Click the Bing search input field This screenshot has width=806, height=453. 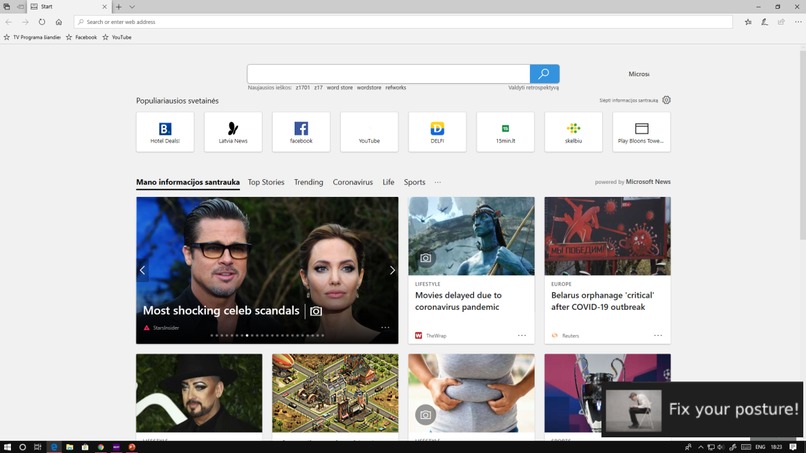pos(389,74)
